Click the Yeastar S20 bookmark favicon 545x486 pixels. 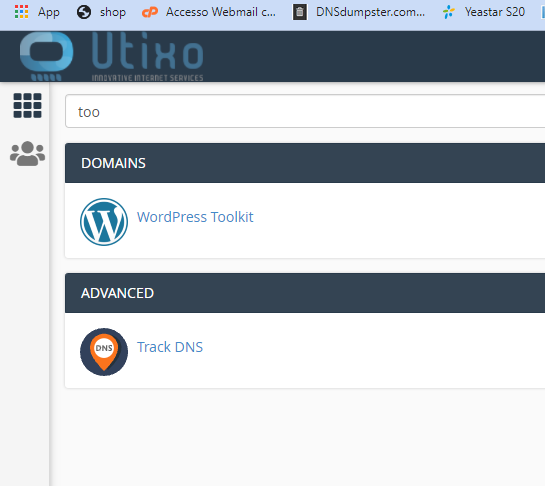(x=449, y=12)
